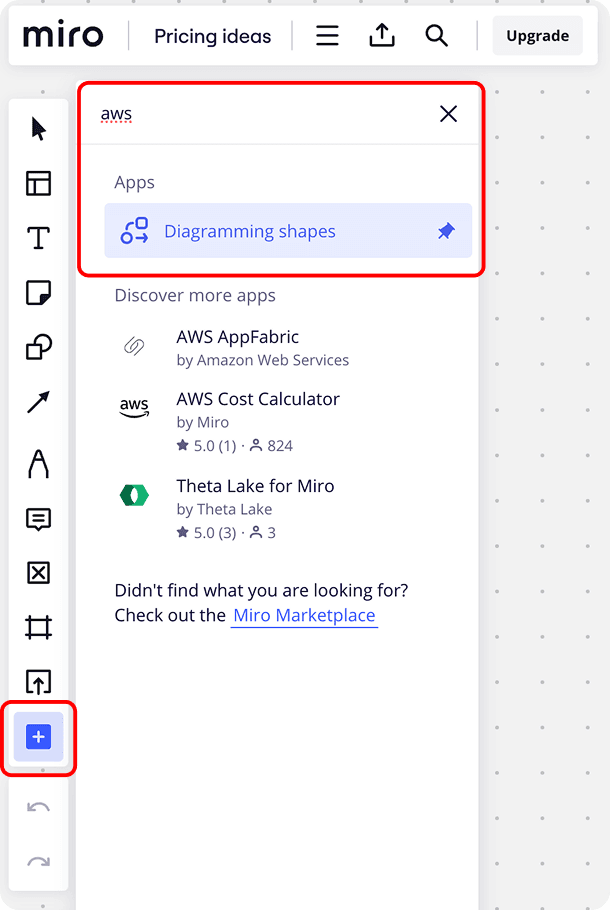Click the blue plus more apps button
This screenshot has width=610, height=910.
pos(38,737)
